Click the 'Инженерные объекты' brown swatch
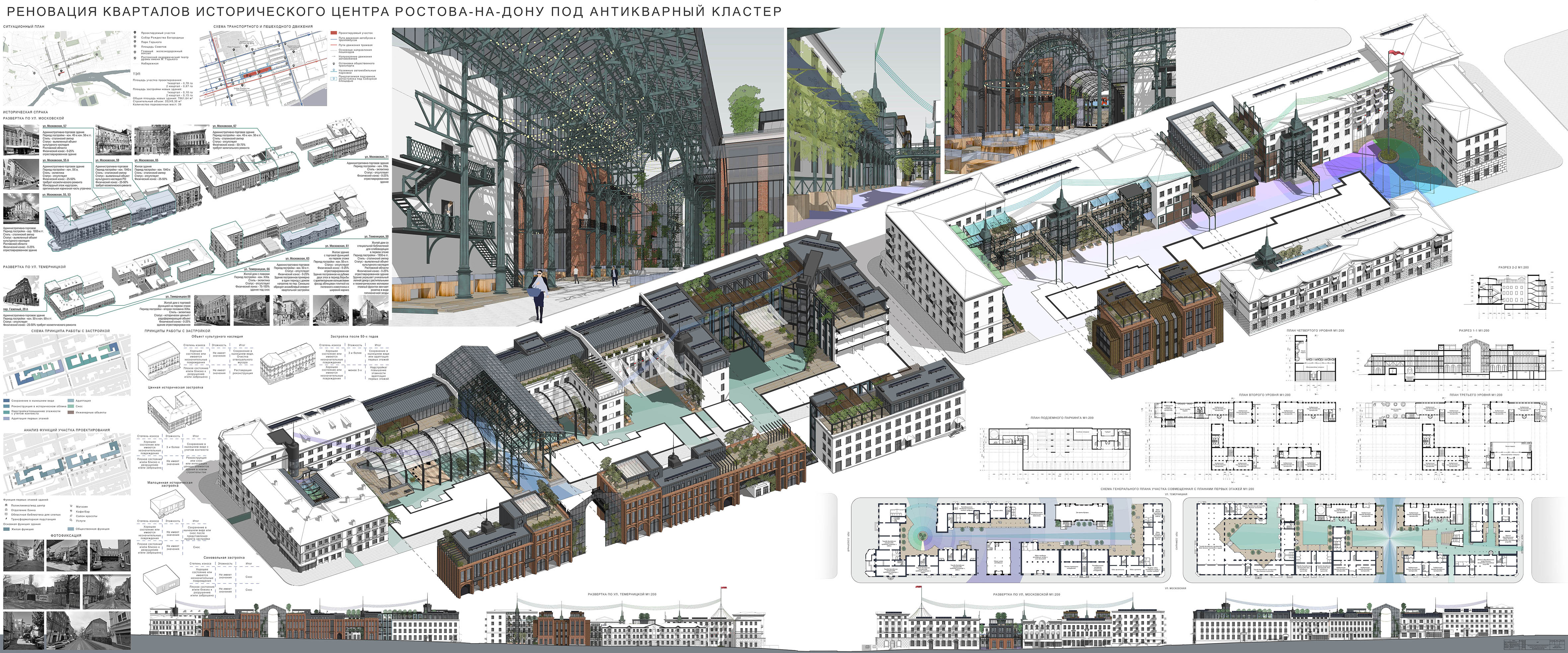1568x653 pixels. pos(71,413)
